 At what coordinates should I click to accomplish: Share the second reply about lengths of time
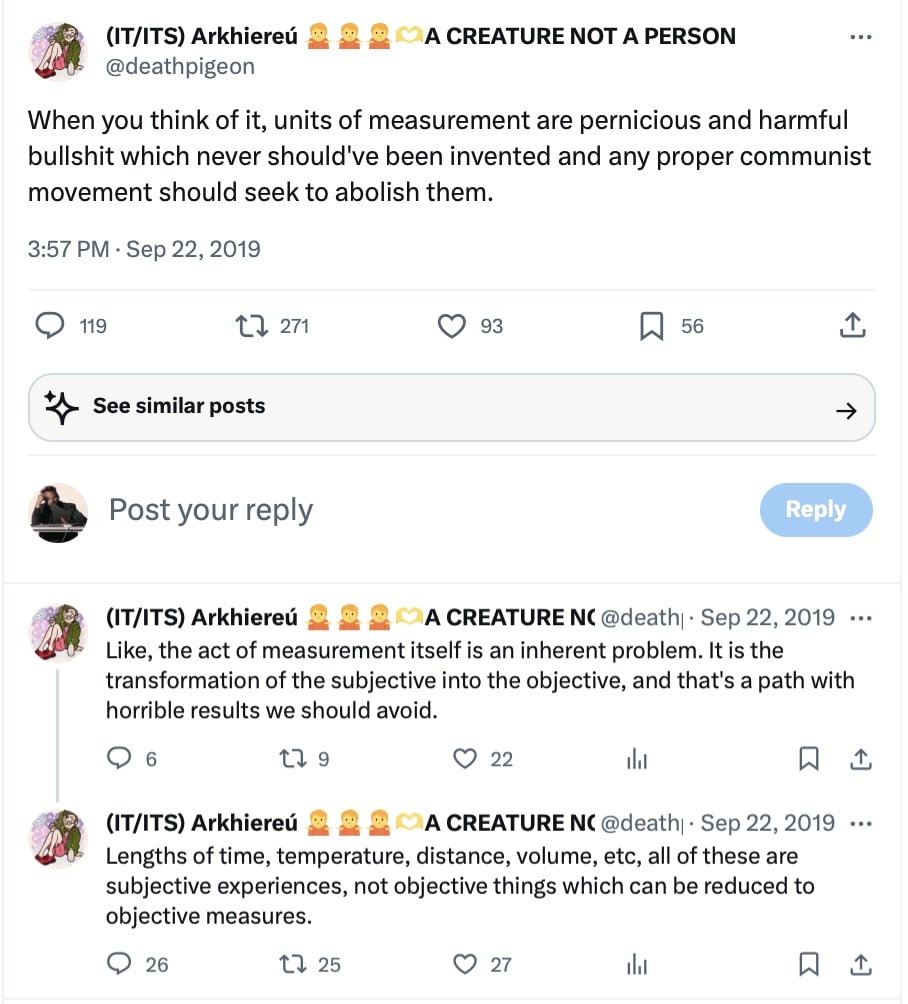pos(860,964)
